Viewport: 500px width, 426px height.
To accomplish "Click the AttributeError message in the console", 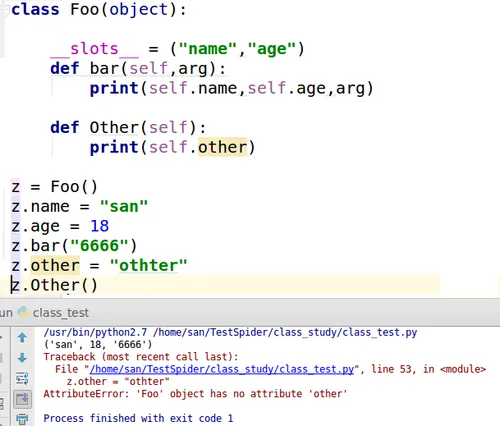I will click(x=195, y=394).
